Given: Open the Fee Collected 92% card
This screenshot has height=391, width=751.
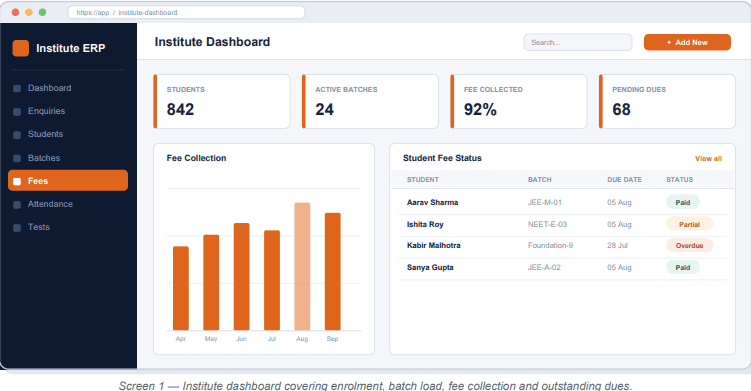Looking at the screenshot, I should pyautogui.click(x=519, y=102).
